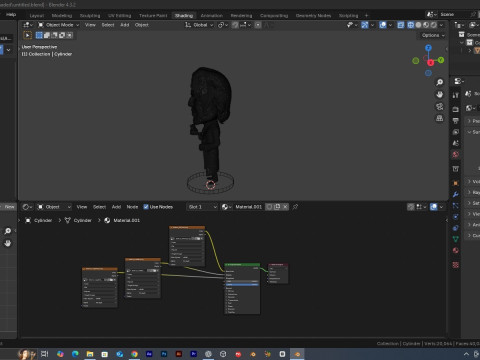Click the Z axis on the navigation gizmo
The image size is (480, 360).
point(429,48)
